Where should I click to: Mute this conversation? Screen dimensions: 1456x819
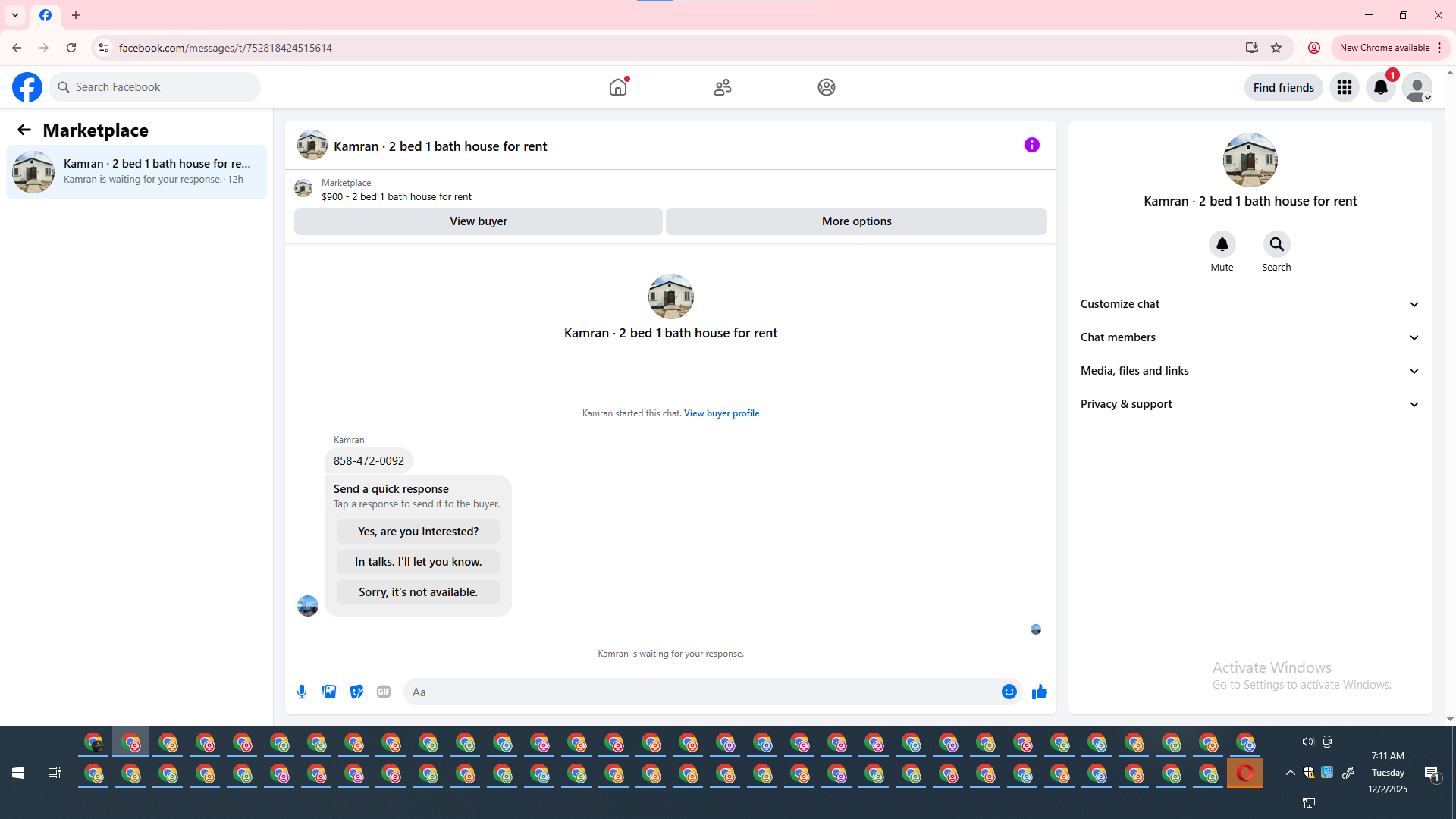1222,244
